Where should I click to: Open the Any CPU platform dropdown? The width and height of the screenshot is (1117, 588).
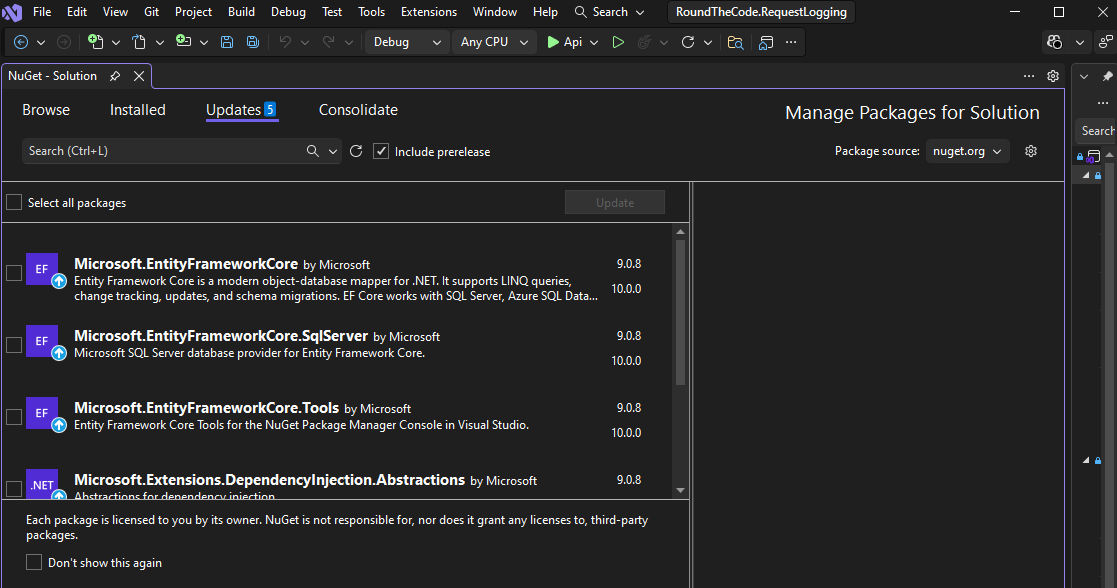pos(496,42)
